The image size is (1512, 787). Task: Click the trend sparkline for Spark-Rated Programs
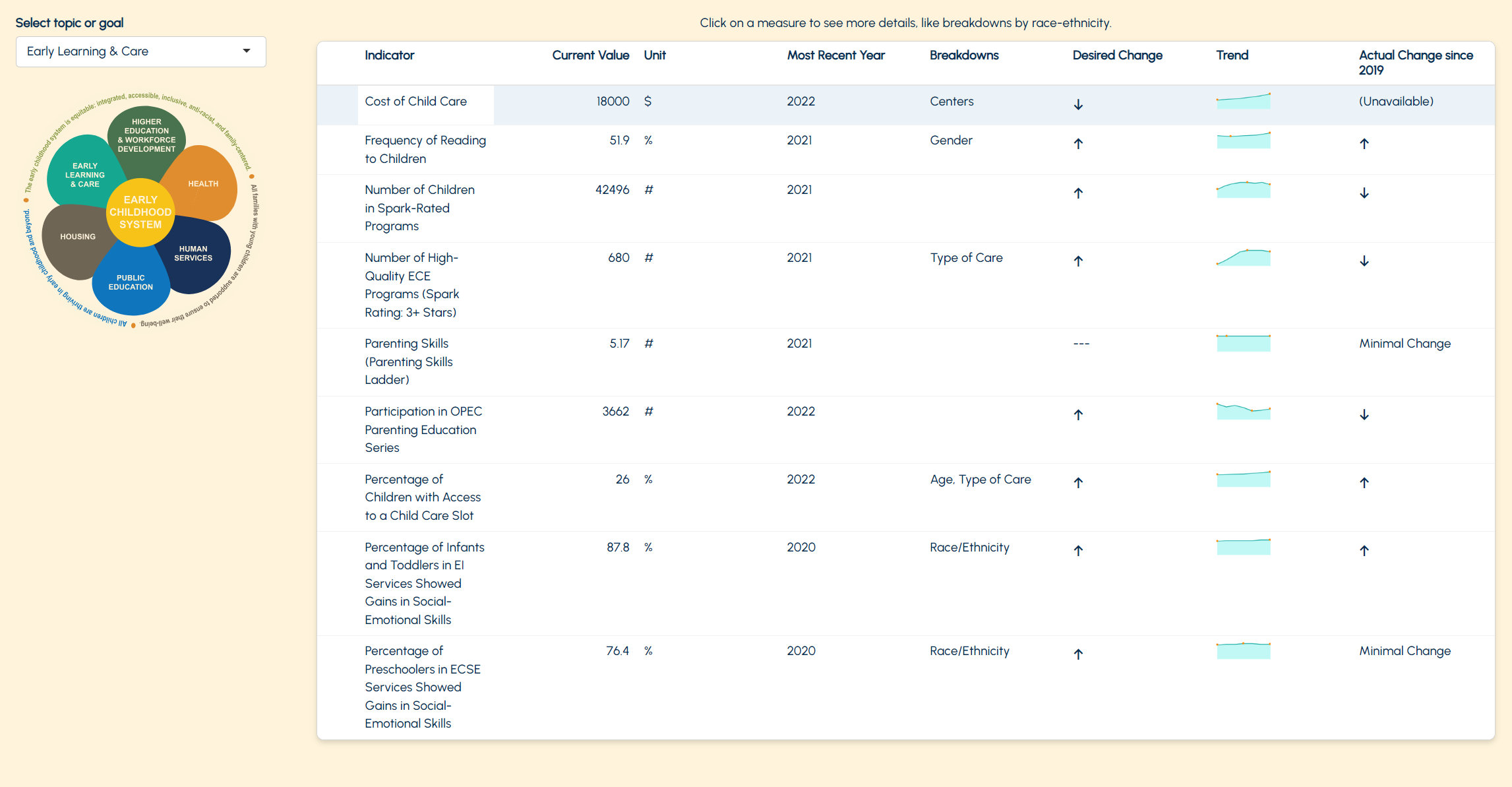point(1244,189)
